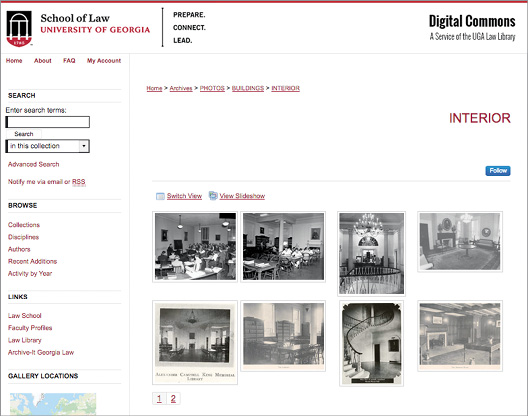Screen dimensions: 528x416
Task: Click the Search button
Action: tap(24, 134)
